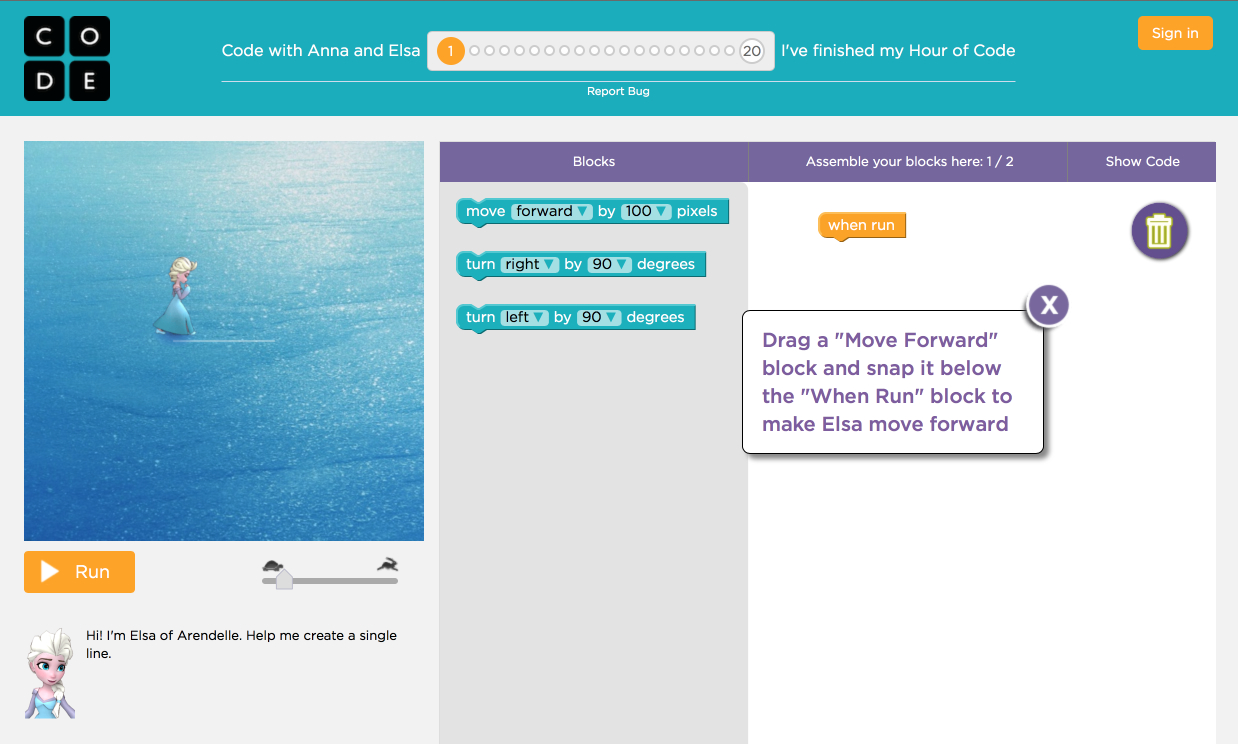Click the Sign in button
This screenshot has width=1238, height=744.
pos(1175,33)
